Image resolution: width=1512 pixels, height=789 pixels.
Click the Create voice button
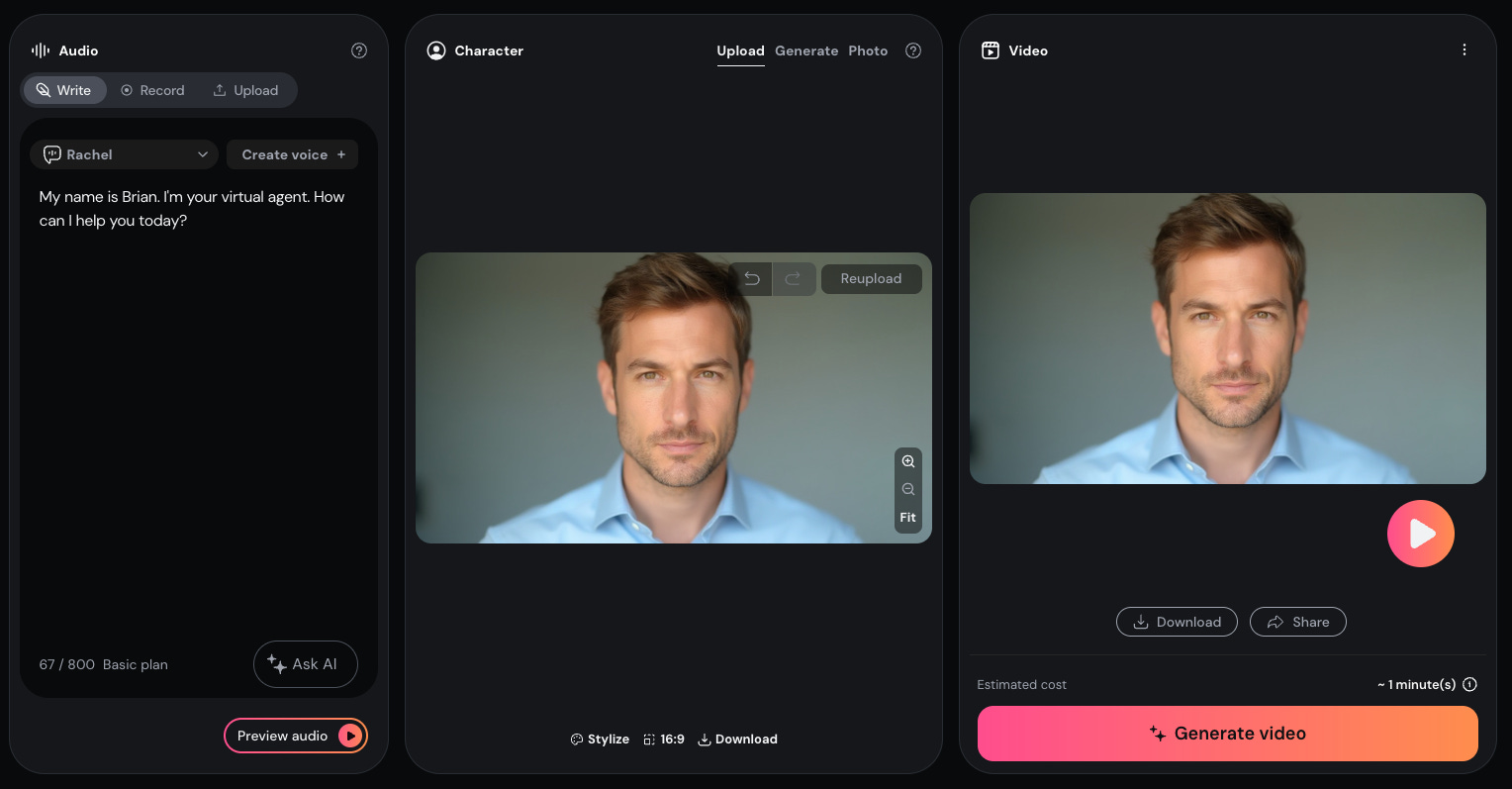tap(293, 154)
